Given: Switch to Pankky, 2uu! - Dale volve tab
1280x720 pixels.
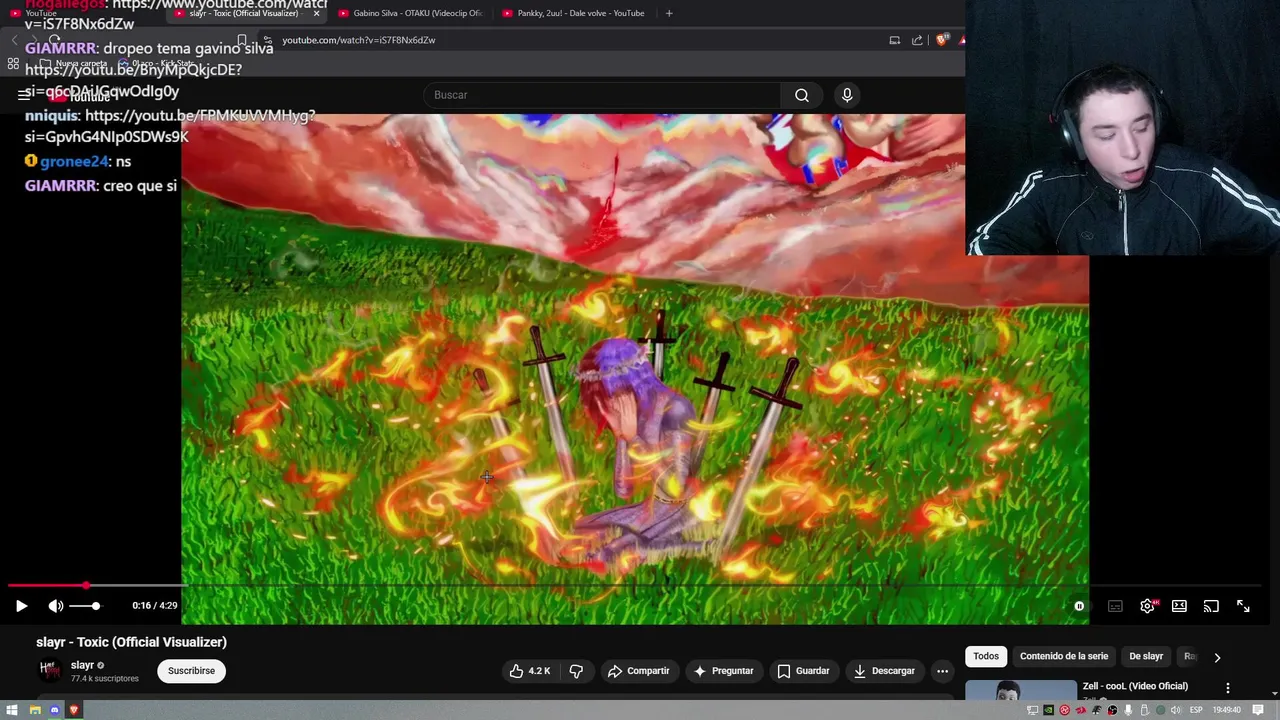Looking at the screenshot, I should (x=573, y=13).
